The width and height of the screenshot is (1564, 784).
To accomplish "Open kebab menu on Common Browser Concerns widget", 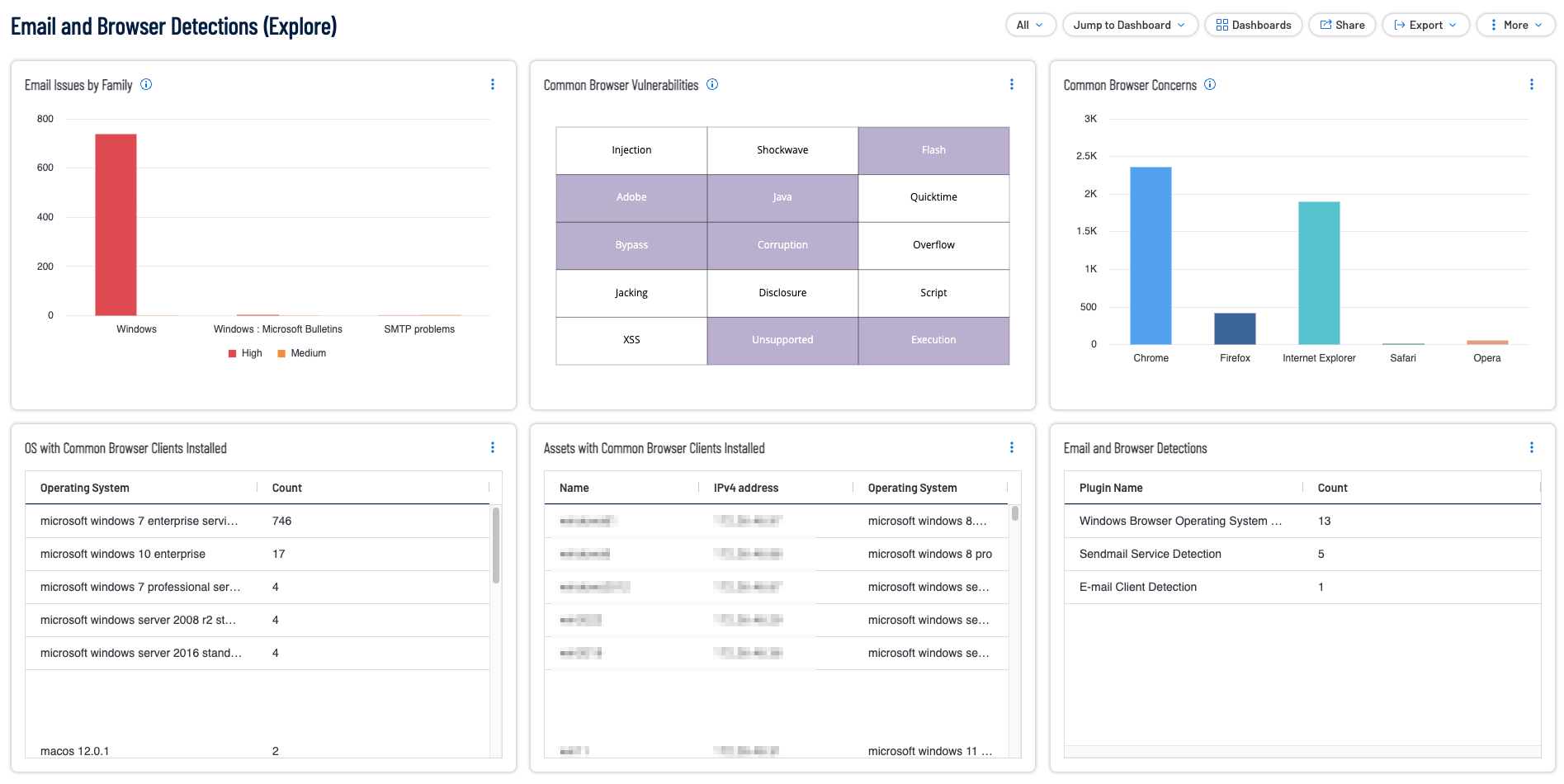I will 1532,84.
